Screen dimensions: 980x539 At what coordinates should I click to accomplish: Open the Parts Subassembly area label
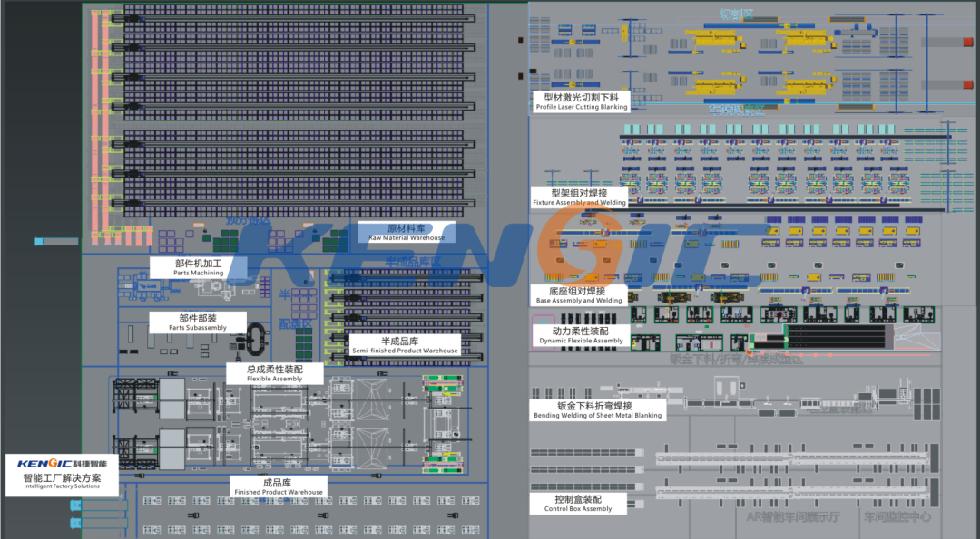point(198,322)
